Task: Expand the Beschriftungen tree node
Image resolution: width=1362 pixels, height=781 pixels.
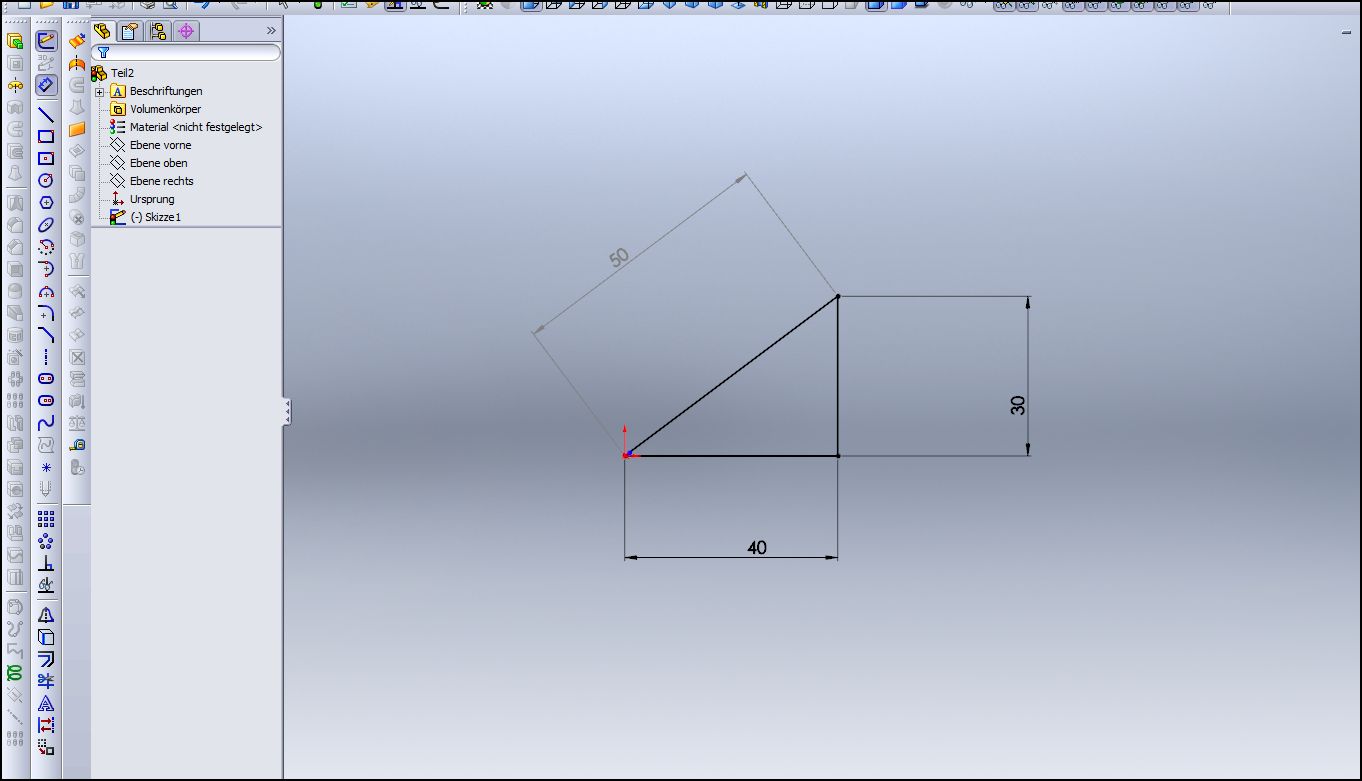Action: tap(100, 92)
